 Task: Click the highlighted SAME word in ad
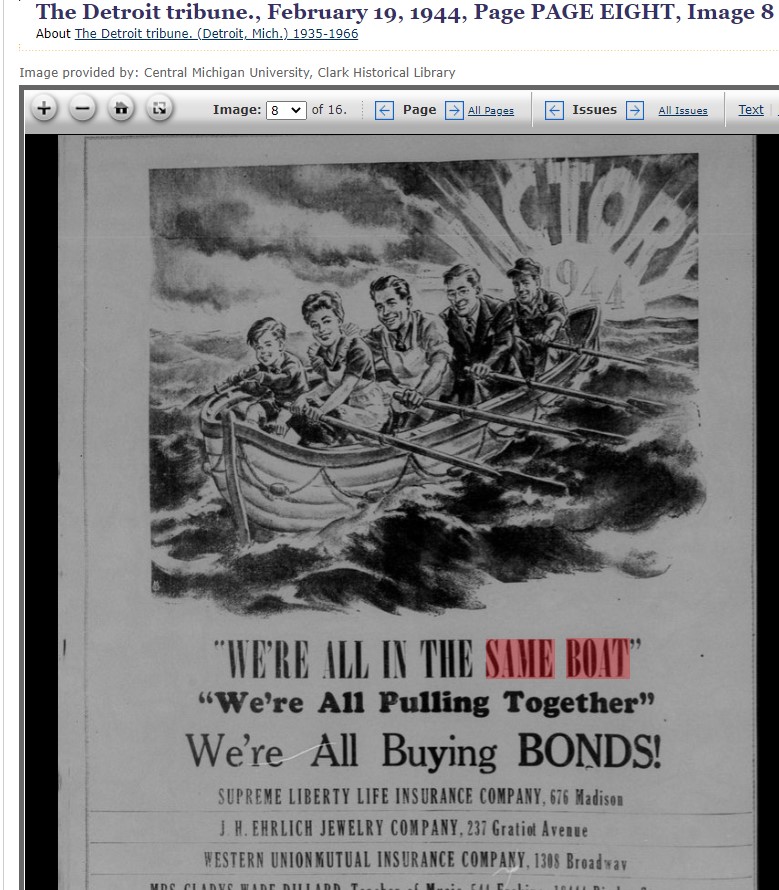point(520,658)
